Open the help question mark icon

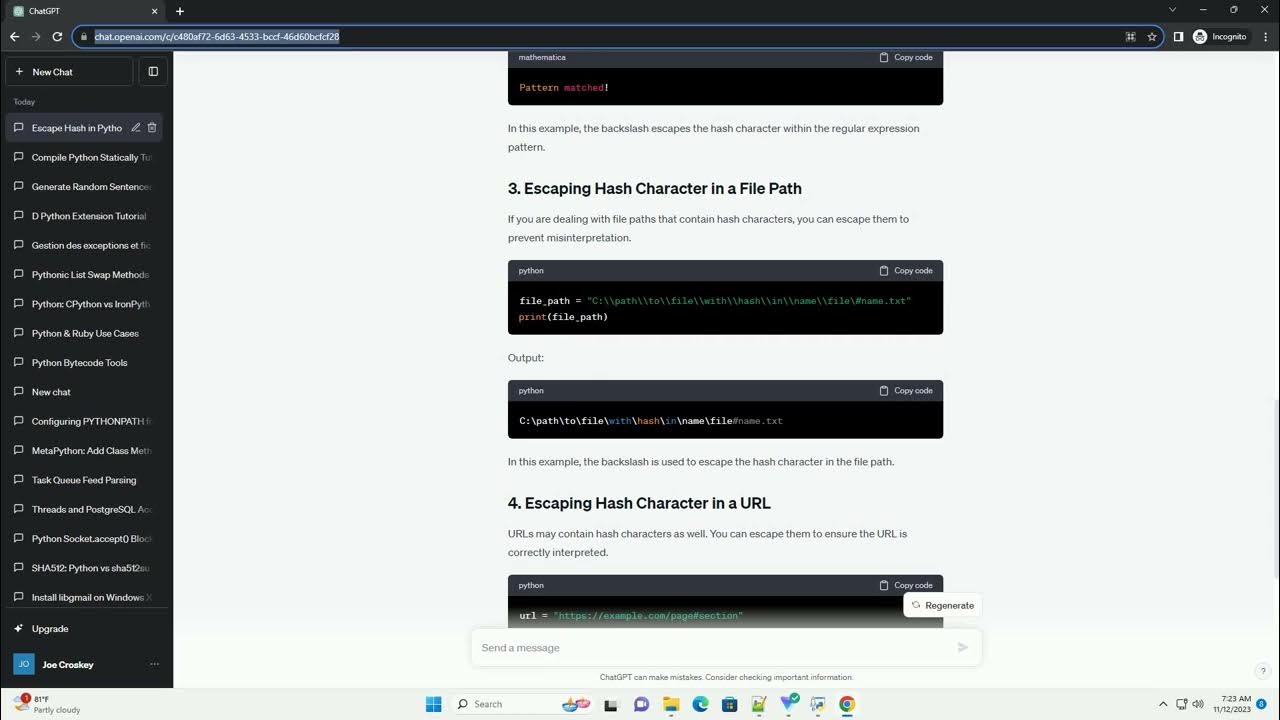click(1263, 671)
